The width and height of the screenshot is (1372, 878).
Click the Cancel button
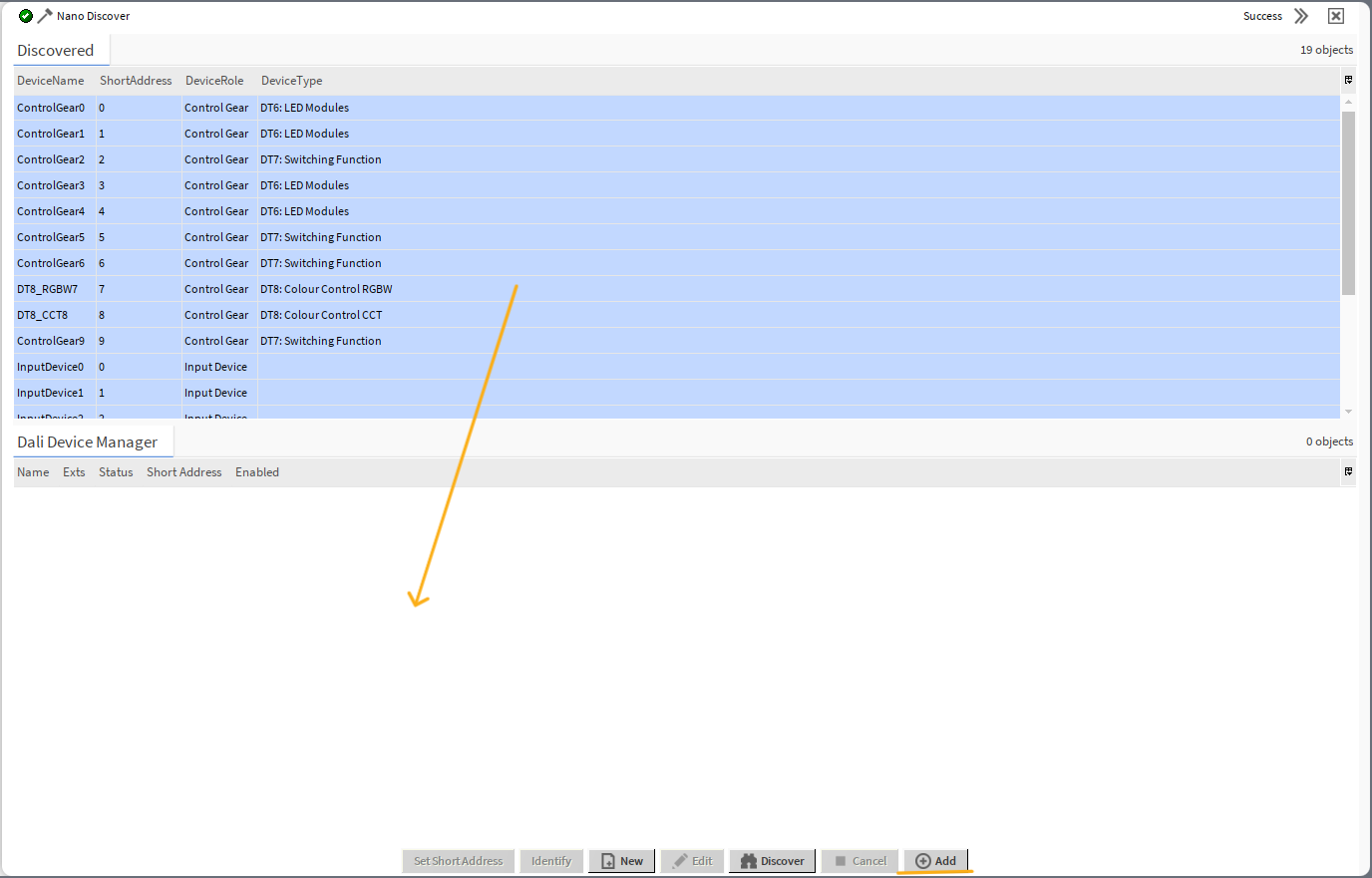click(860, 861)
